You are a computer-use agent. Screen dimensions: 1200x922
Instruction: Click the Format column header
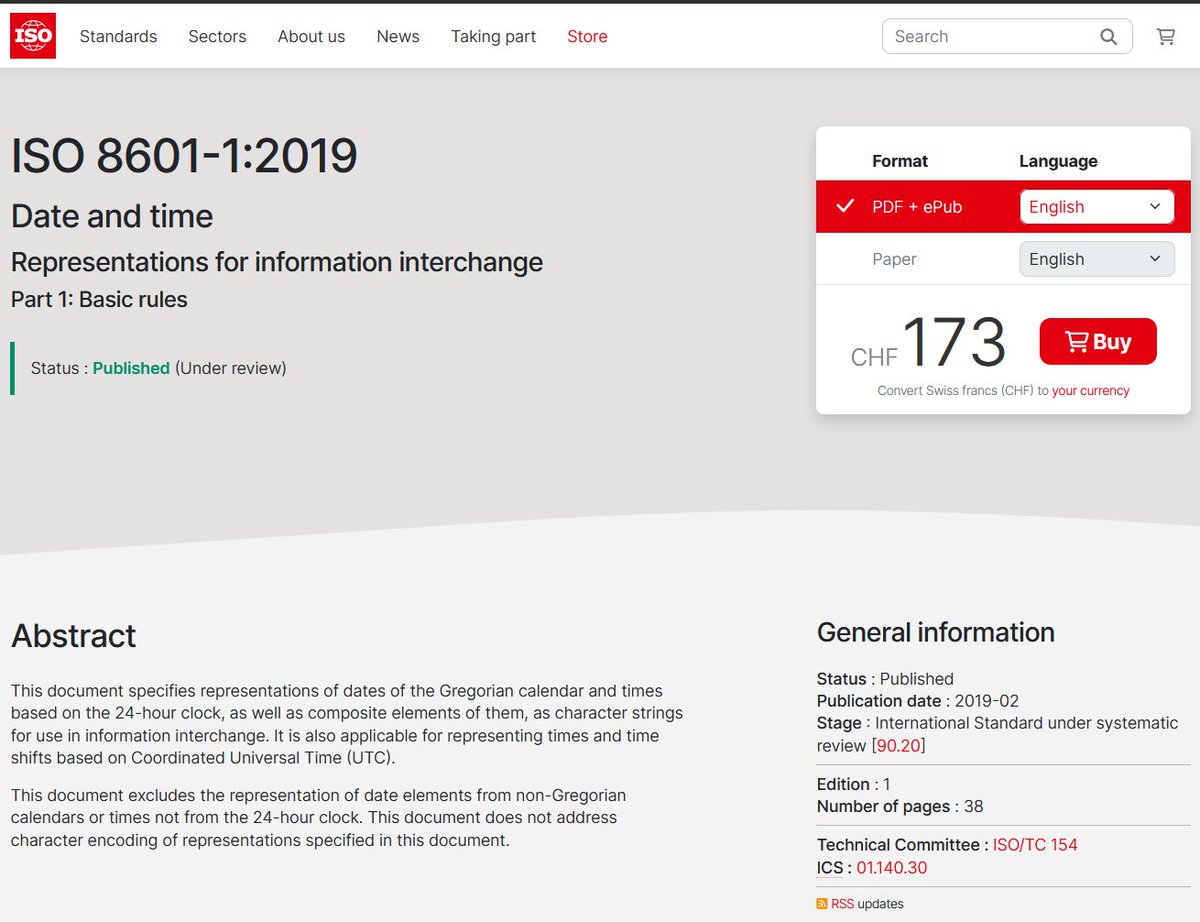900,161
